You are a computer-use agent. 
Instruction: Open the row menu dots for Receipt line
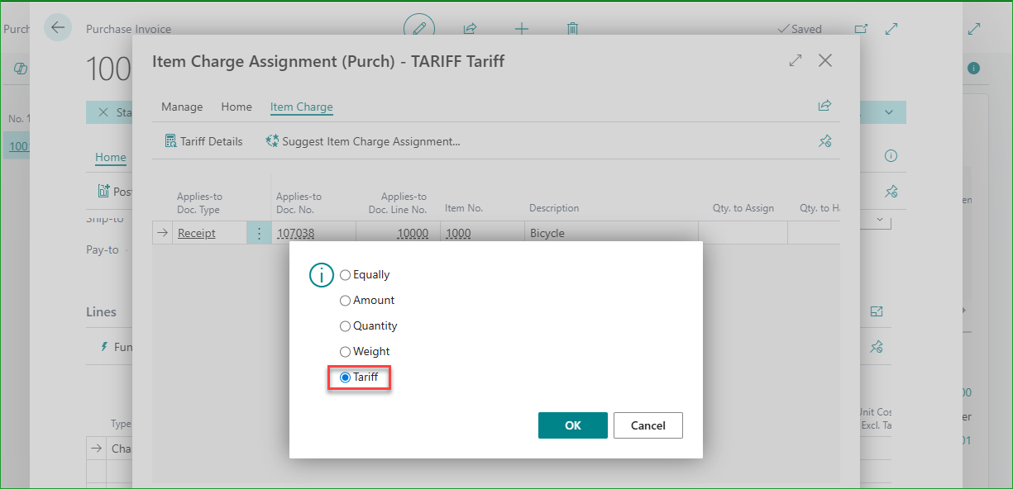click(x=259, y=233)
